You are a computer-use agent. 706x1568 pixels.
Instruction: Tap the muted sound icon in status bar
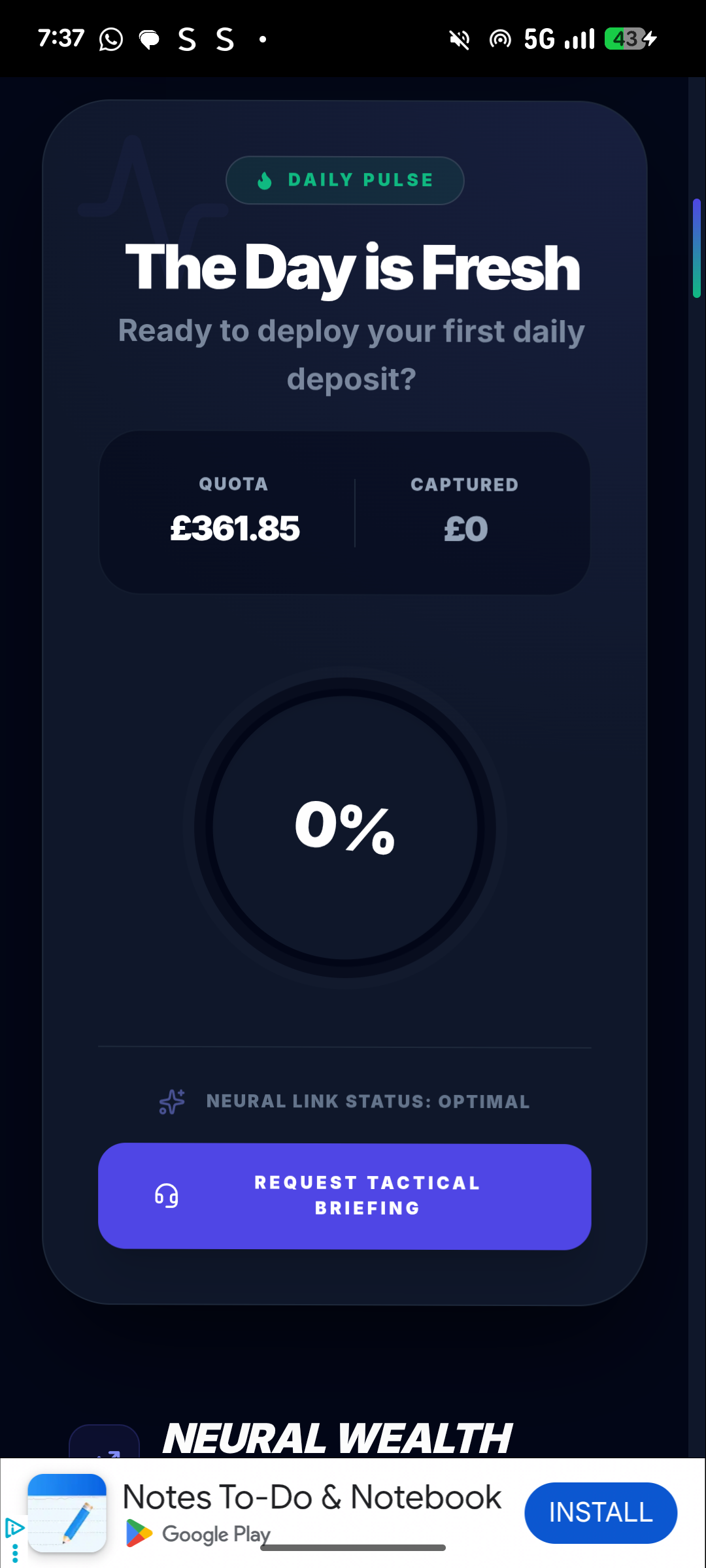pos(460,40)
